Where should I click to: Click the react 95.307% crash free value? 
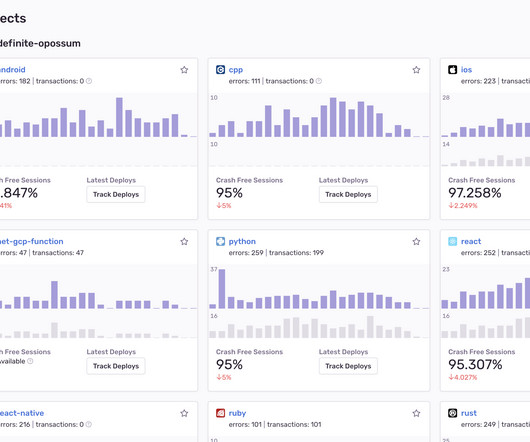coord(475,365)
